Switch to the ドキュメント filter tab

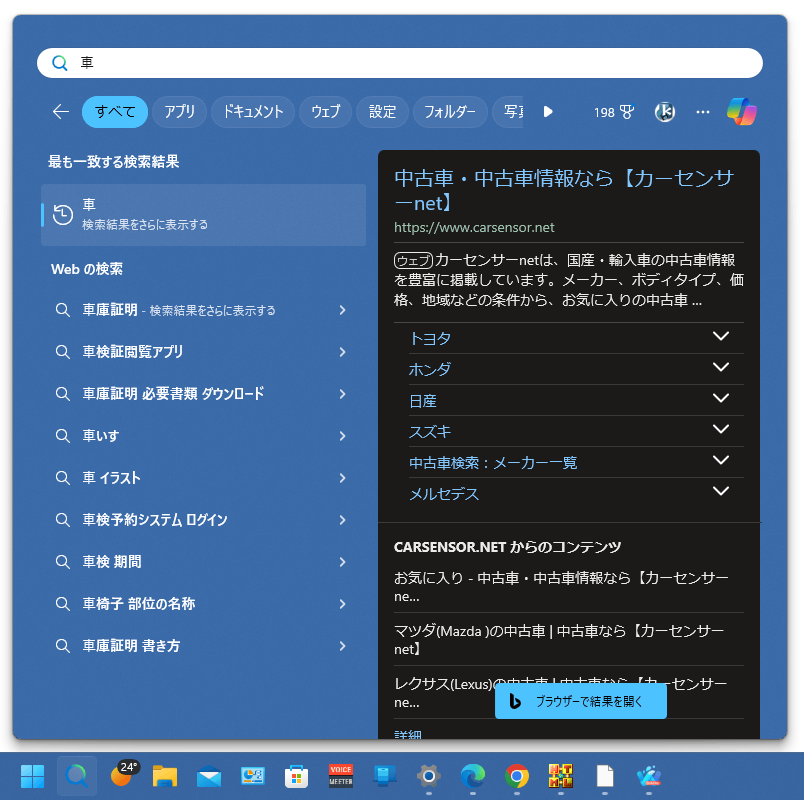(253, 111)
